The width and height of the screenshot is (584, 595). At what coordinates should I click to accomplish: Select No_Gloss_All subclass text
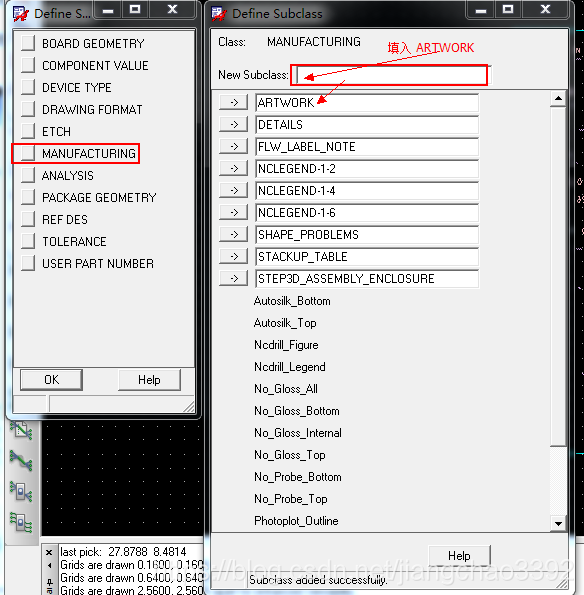coord(286,389)
